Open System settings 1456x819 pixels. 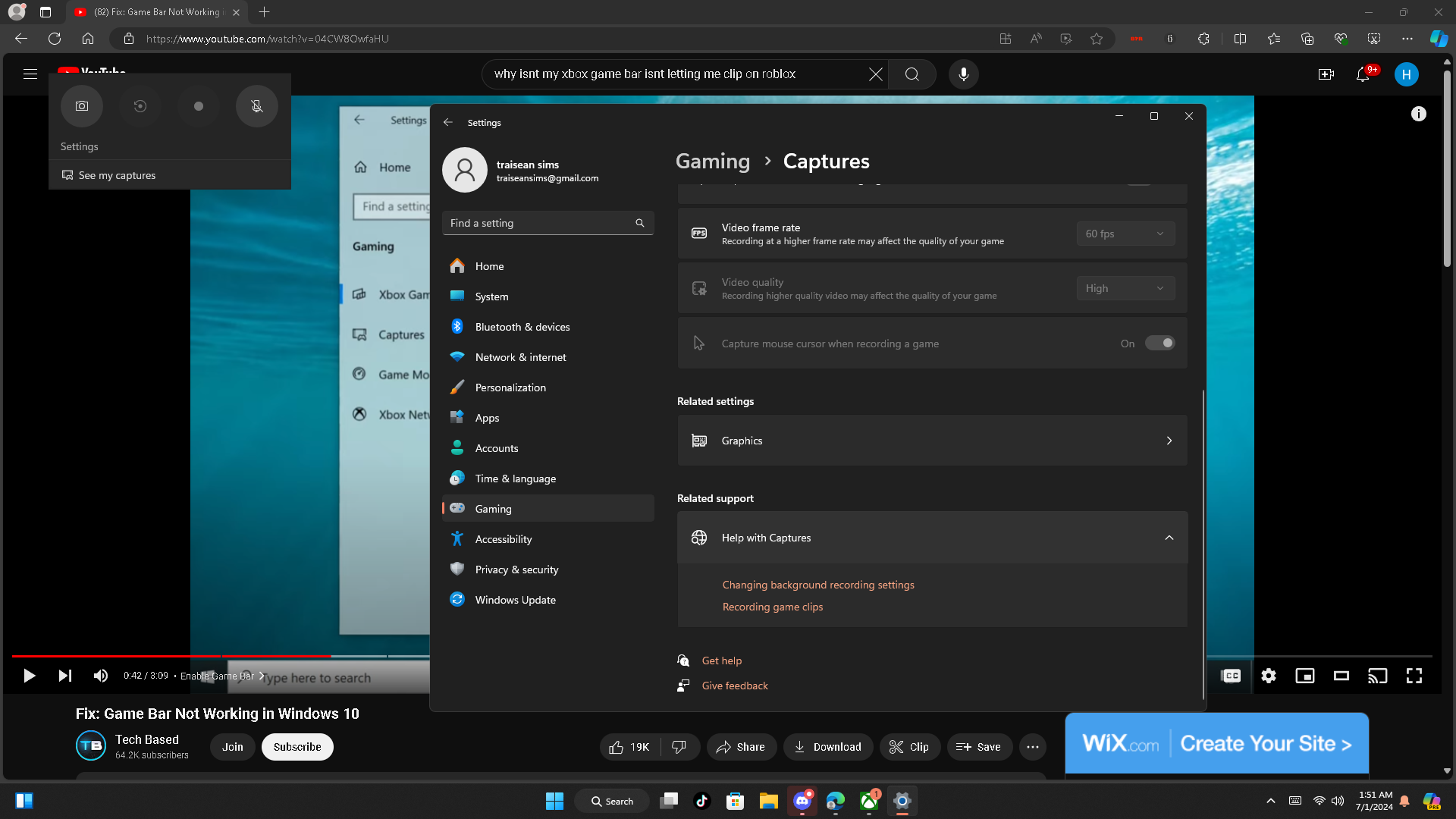point(548,297)
